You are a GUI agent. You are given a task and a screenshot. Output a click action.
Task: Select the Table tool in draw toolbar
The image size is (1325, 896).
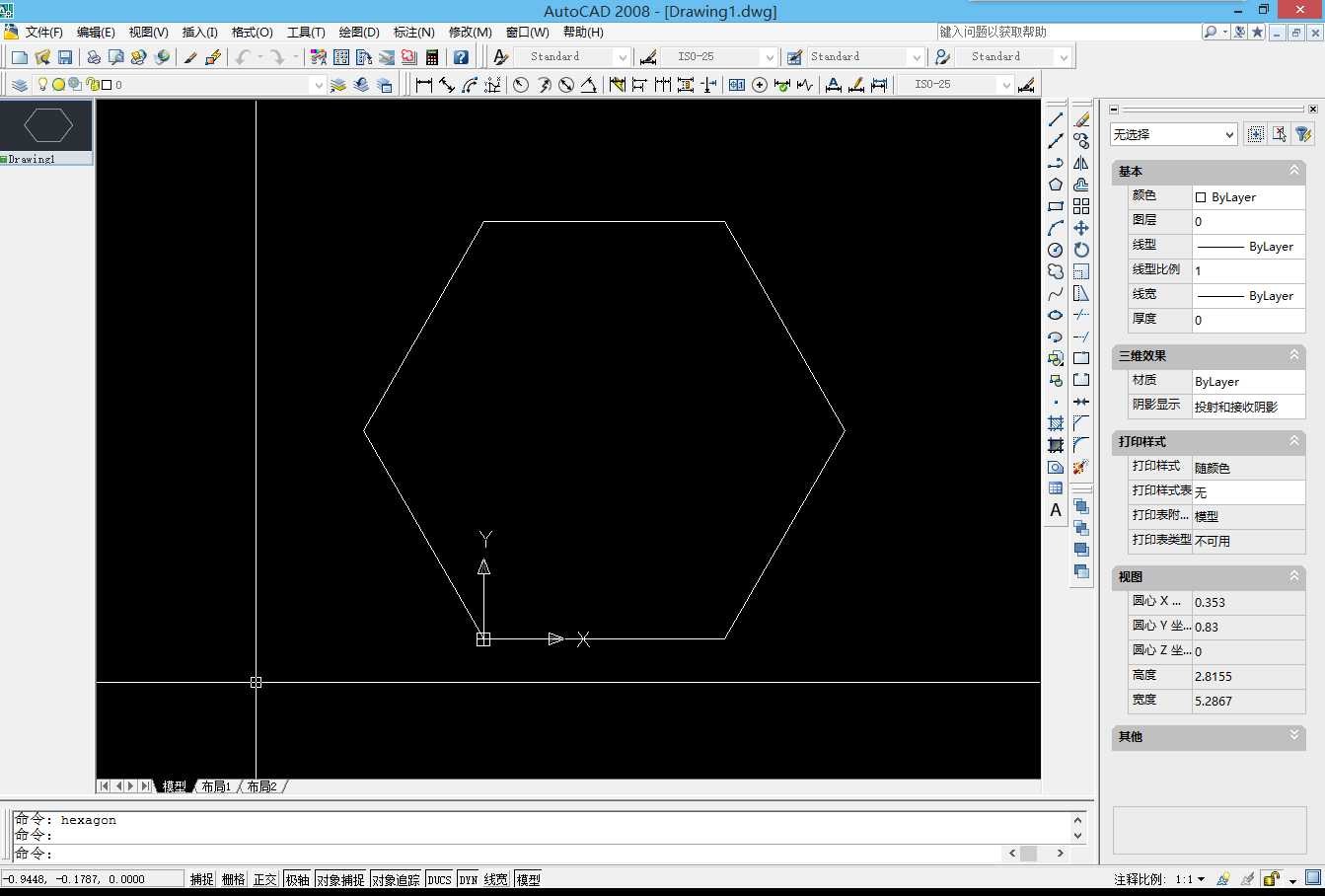(1056, 488)
